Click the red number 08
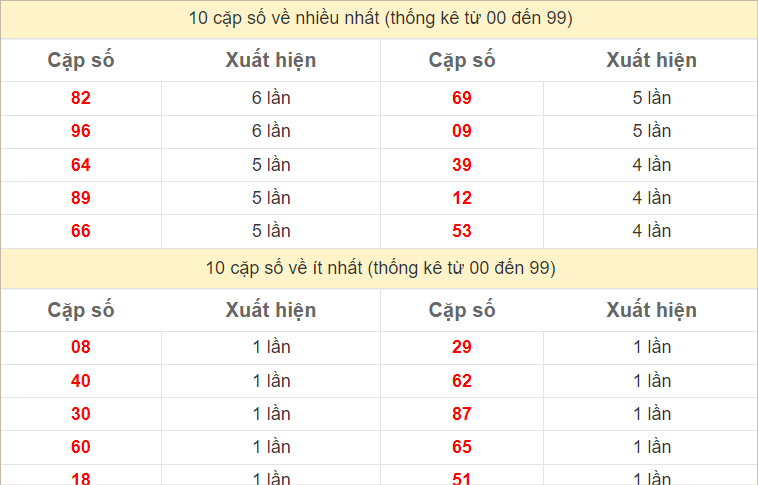 [x=81, y=348]
